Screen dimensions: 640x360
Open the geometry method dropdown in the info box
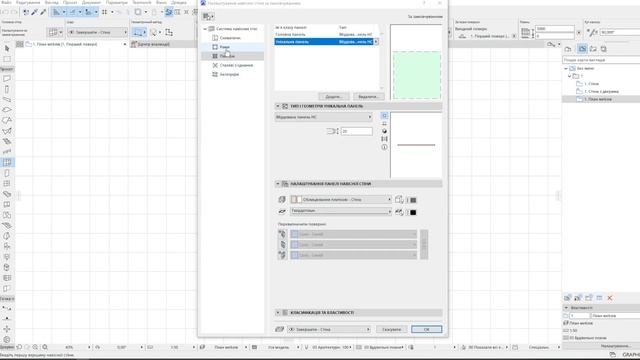140,32
